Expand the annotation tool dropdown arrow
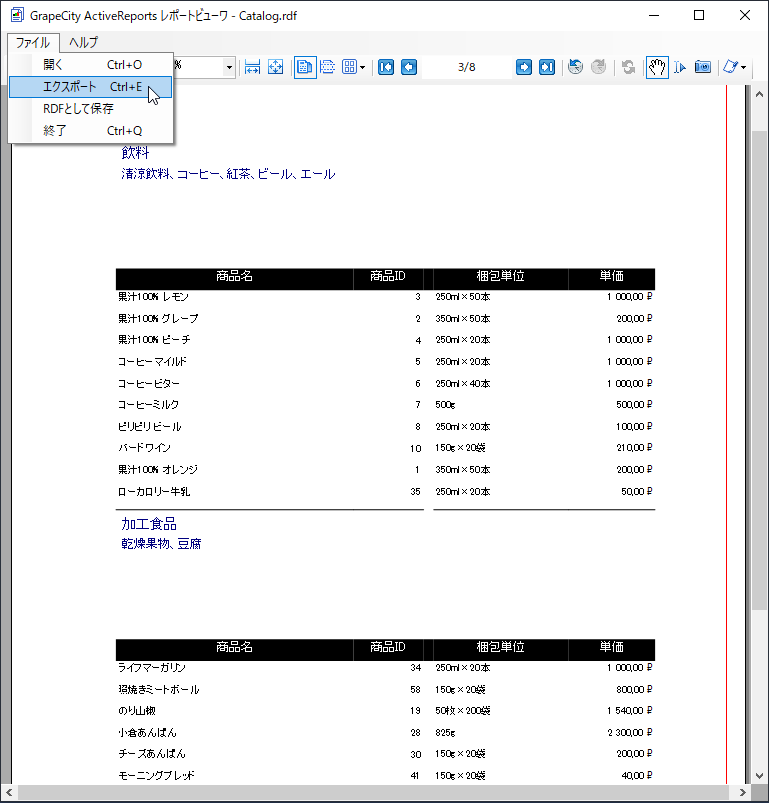The width and height of the screenshot is (769, 803). 744,67
